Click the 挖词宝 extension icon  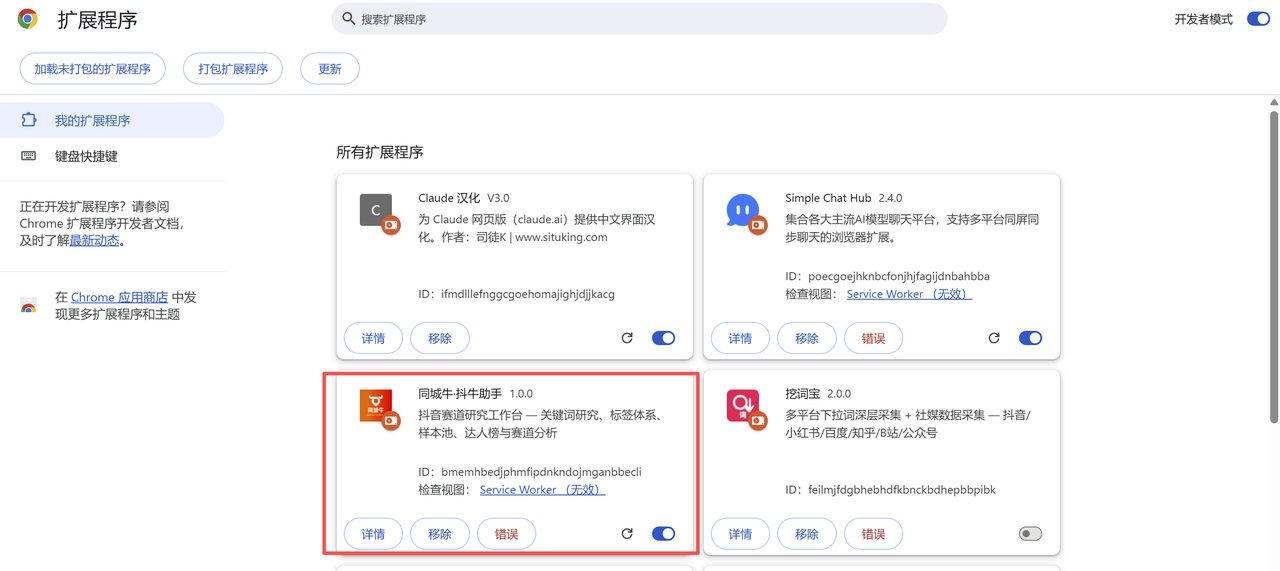pyautogui.click(x=743, y=406)
